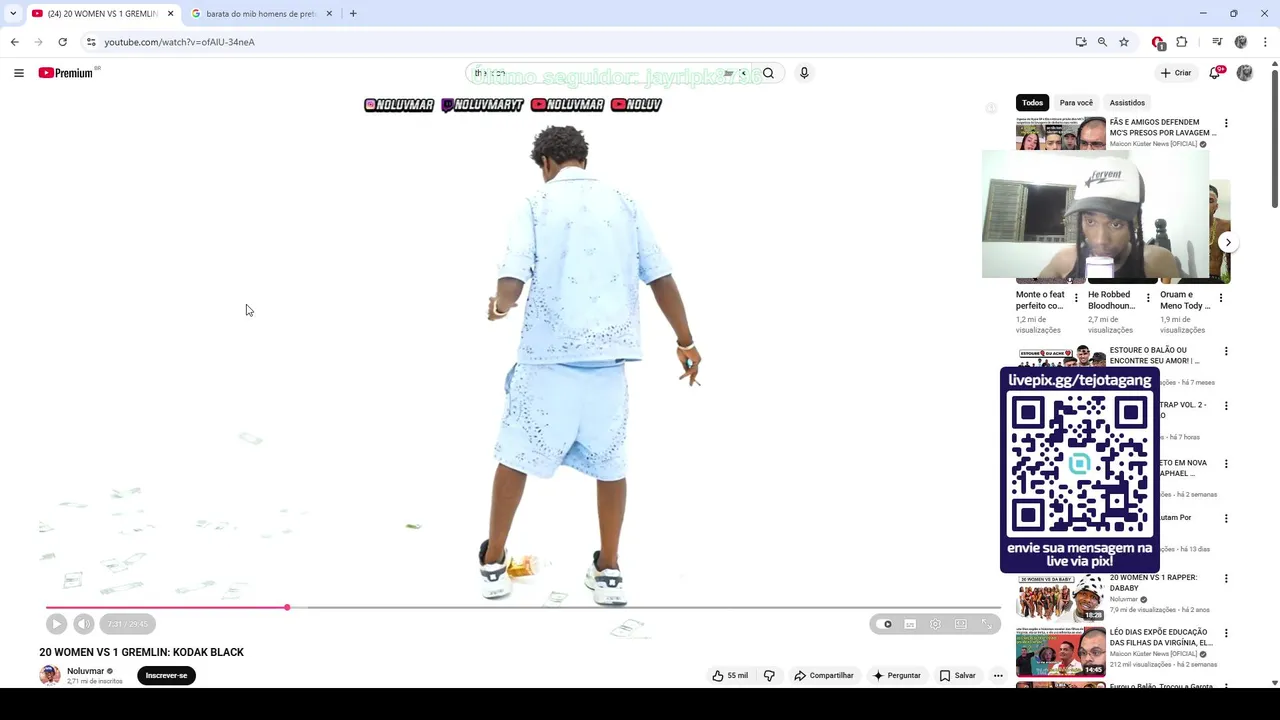The width and height of the screenshot is (1280, 720).
Task: Open LÉO DIAS EXPÕE EDUCAÇÃO video thumbnail
Action: pyautogui.click(x=1060, y=652)
